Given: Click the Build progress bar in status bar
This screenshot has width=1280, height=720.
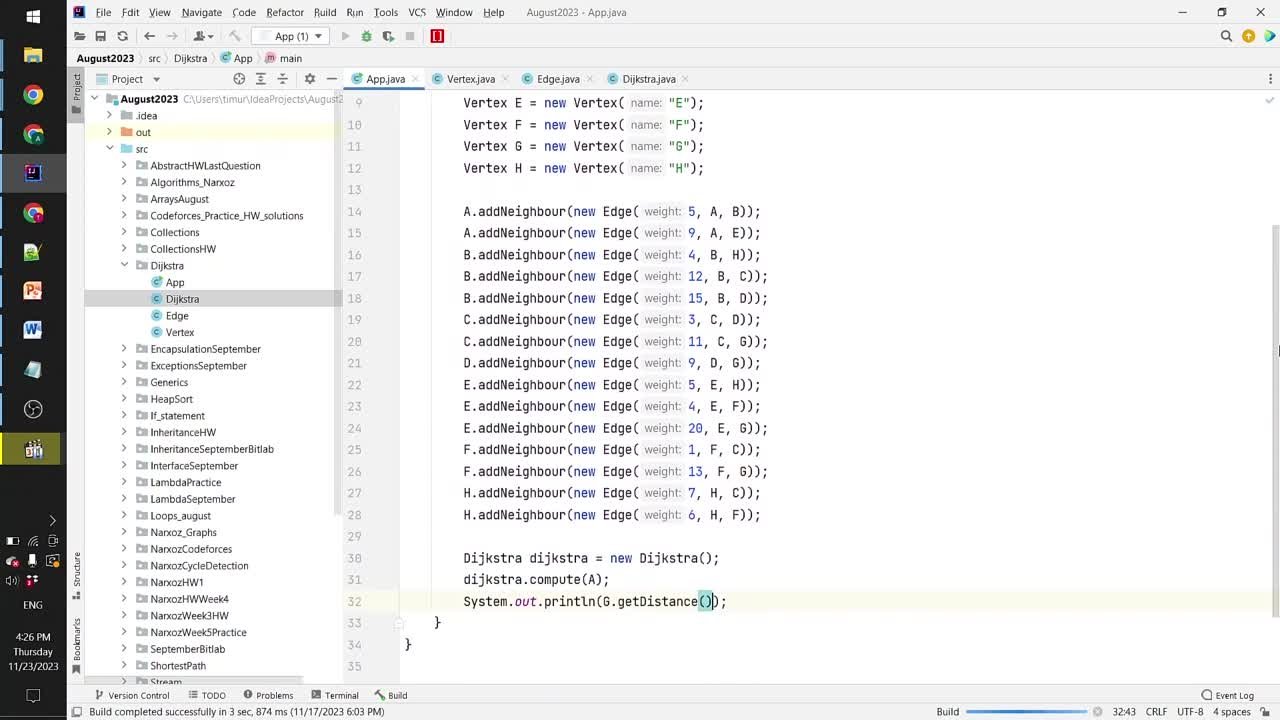Looking at the screenshot, I should pos(1026,712).
